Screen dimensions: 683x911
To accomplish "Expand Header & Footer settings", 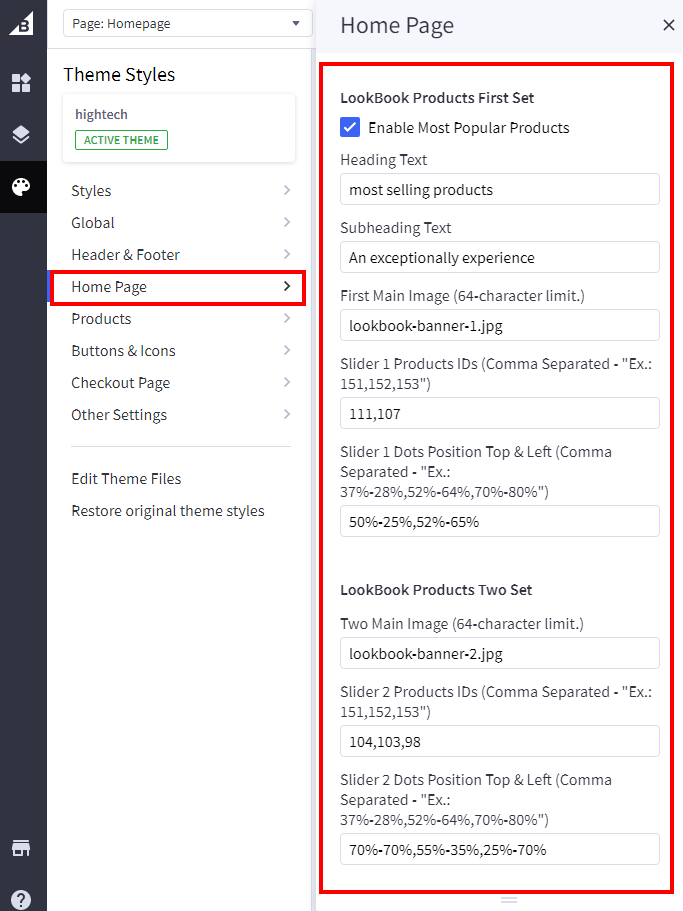I will click(180, 255).
